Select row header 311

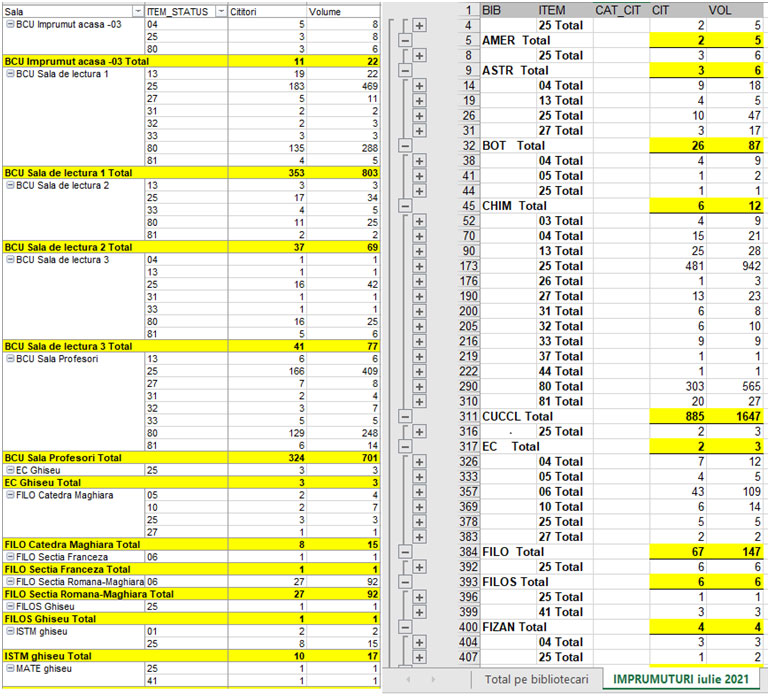pyautogui.click(x=468, y=417)
